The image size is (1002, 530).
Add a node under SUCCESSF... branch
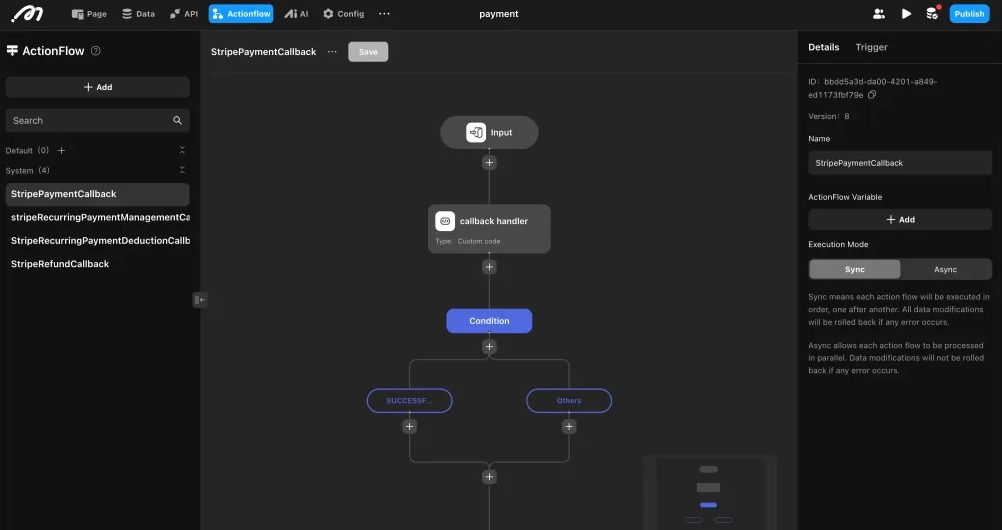click(410, 426)
